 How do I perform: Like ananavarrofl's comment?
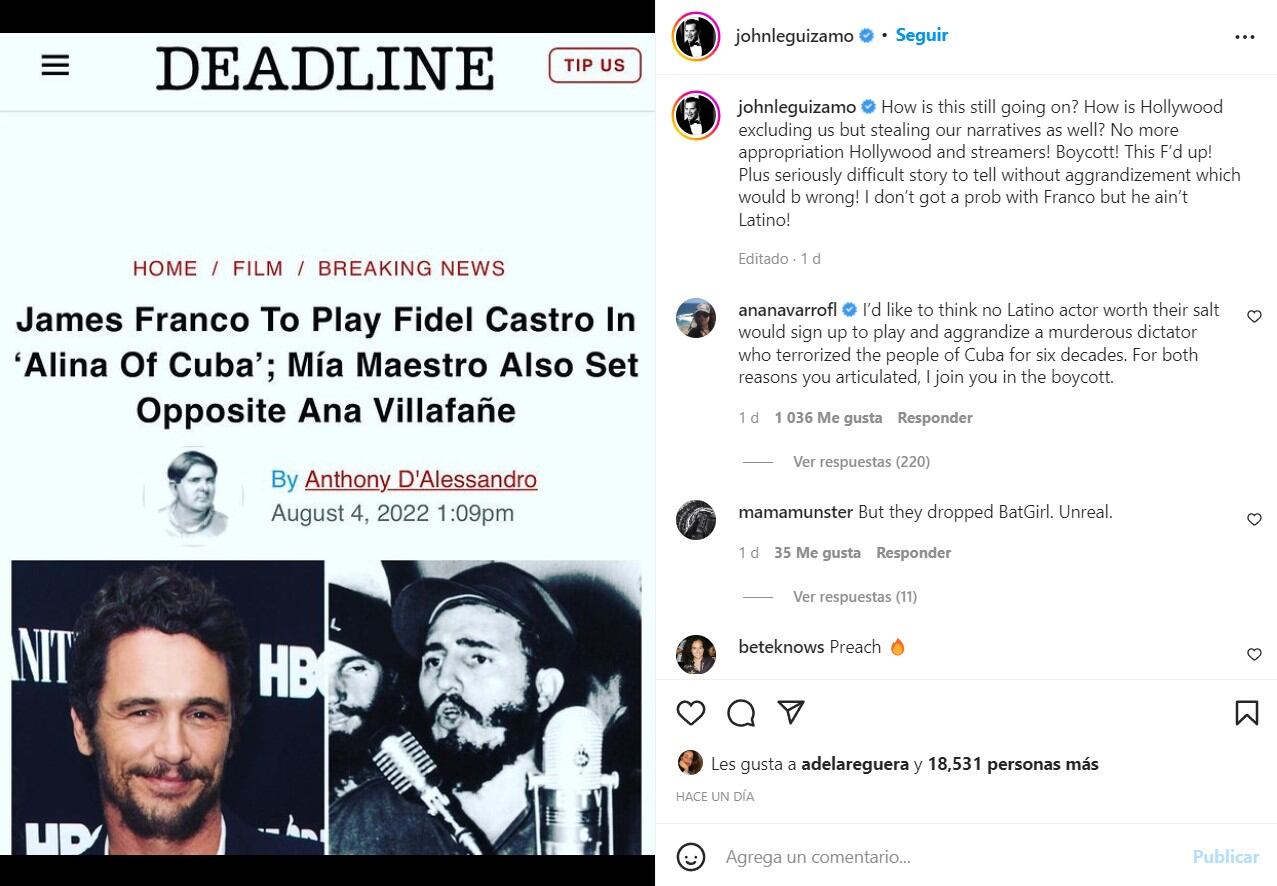pyautogui.click(x=1254, y=317)
